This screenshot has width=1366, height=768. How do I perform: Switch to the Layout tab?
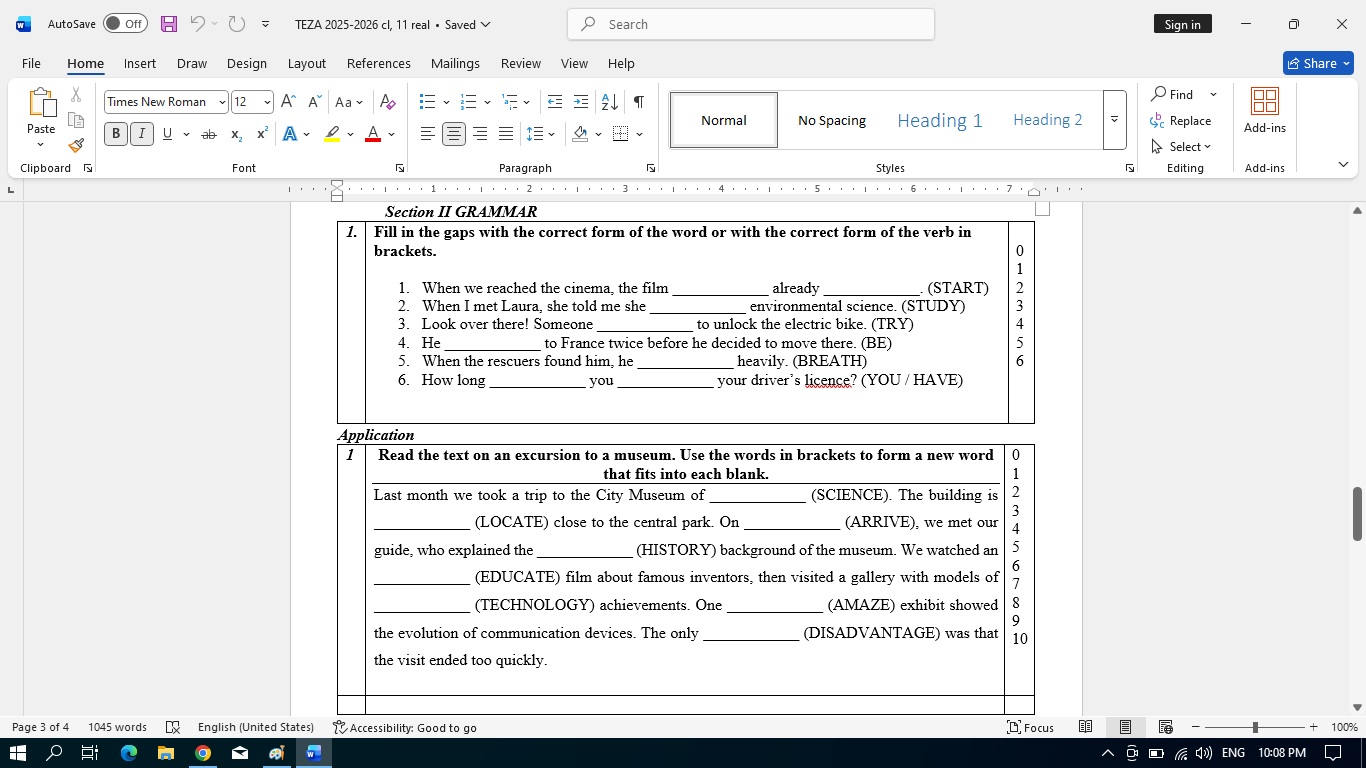[x=306, y=63]
